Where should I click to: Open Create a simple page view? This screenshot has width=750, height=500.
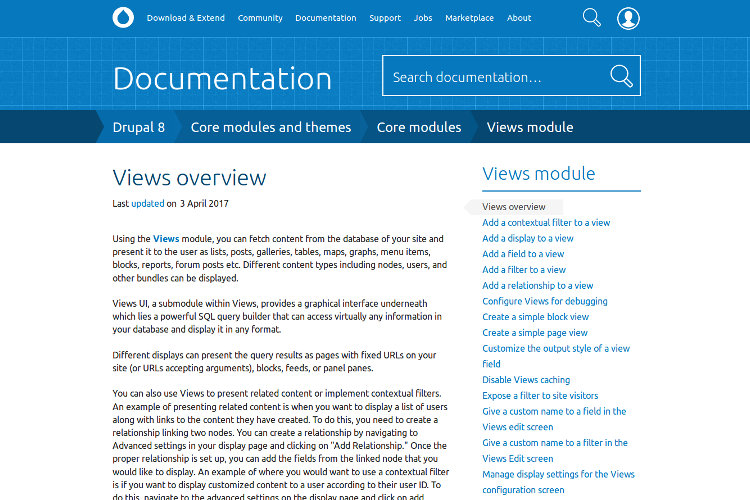pos(535,333)
